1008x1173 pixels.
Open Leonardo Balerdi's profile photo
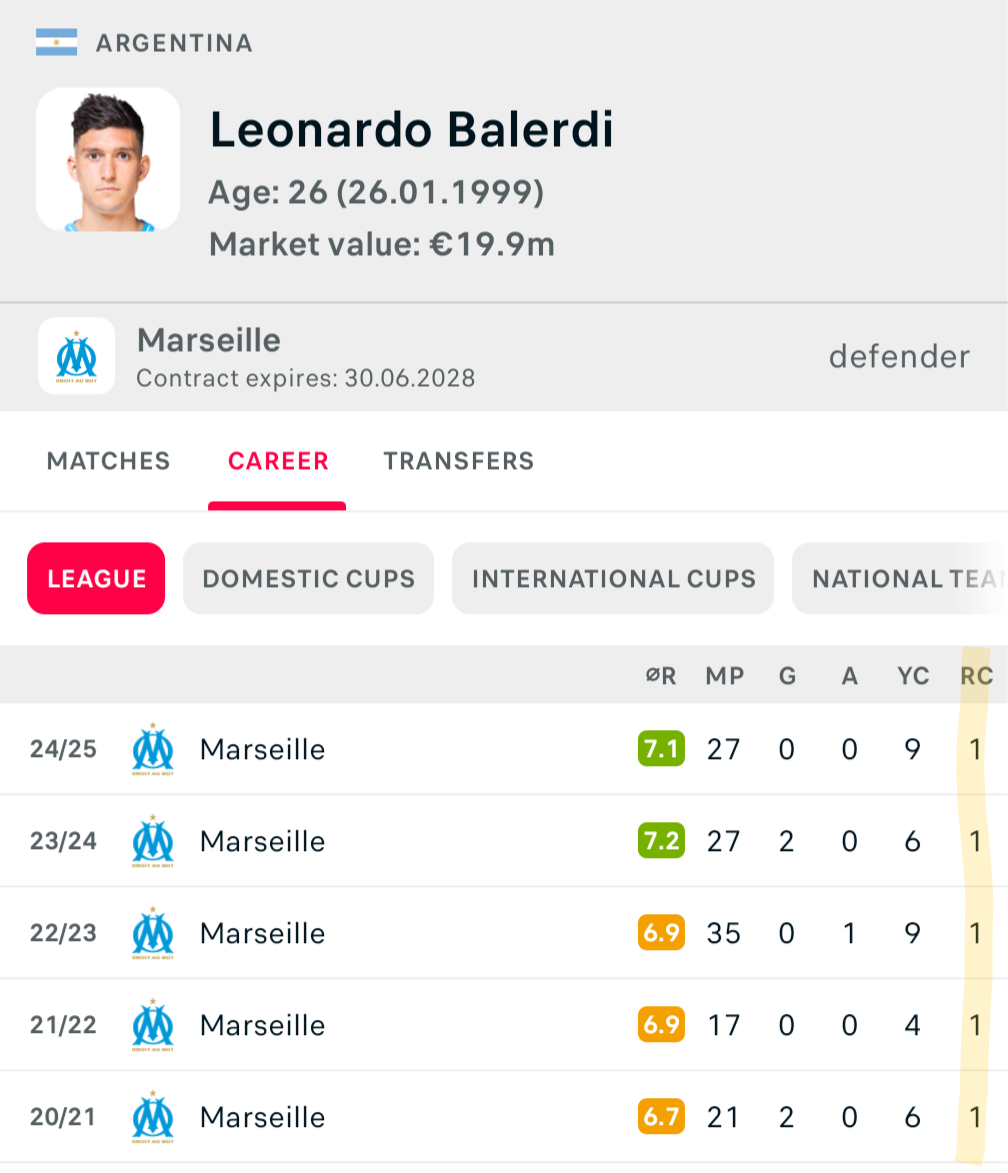pyautogui.click(x=108, y=159)
